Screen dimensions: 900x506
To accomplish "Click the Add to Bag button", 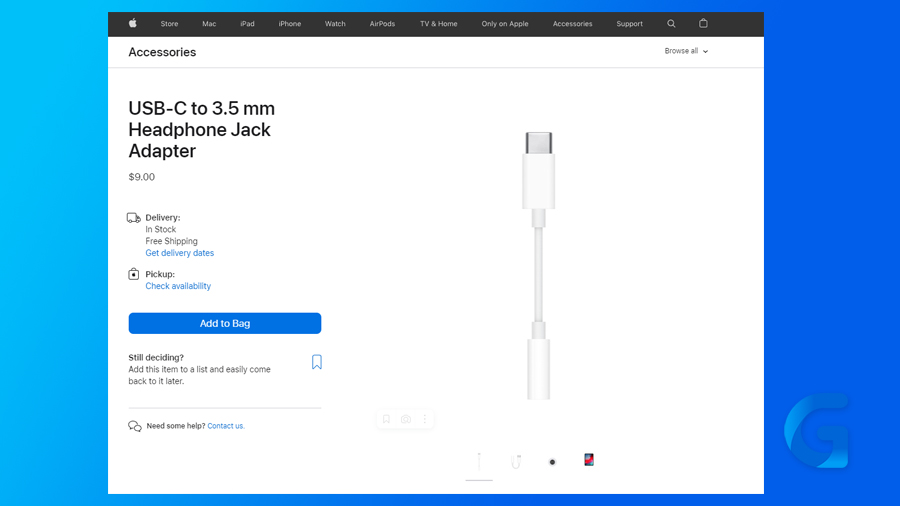I will point(225,324).
